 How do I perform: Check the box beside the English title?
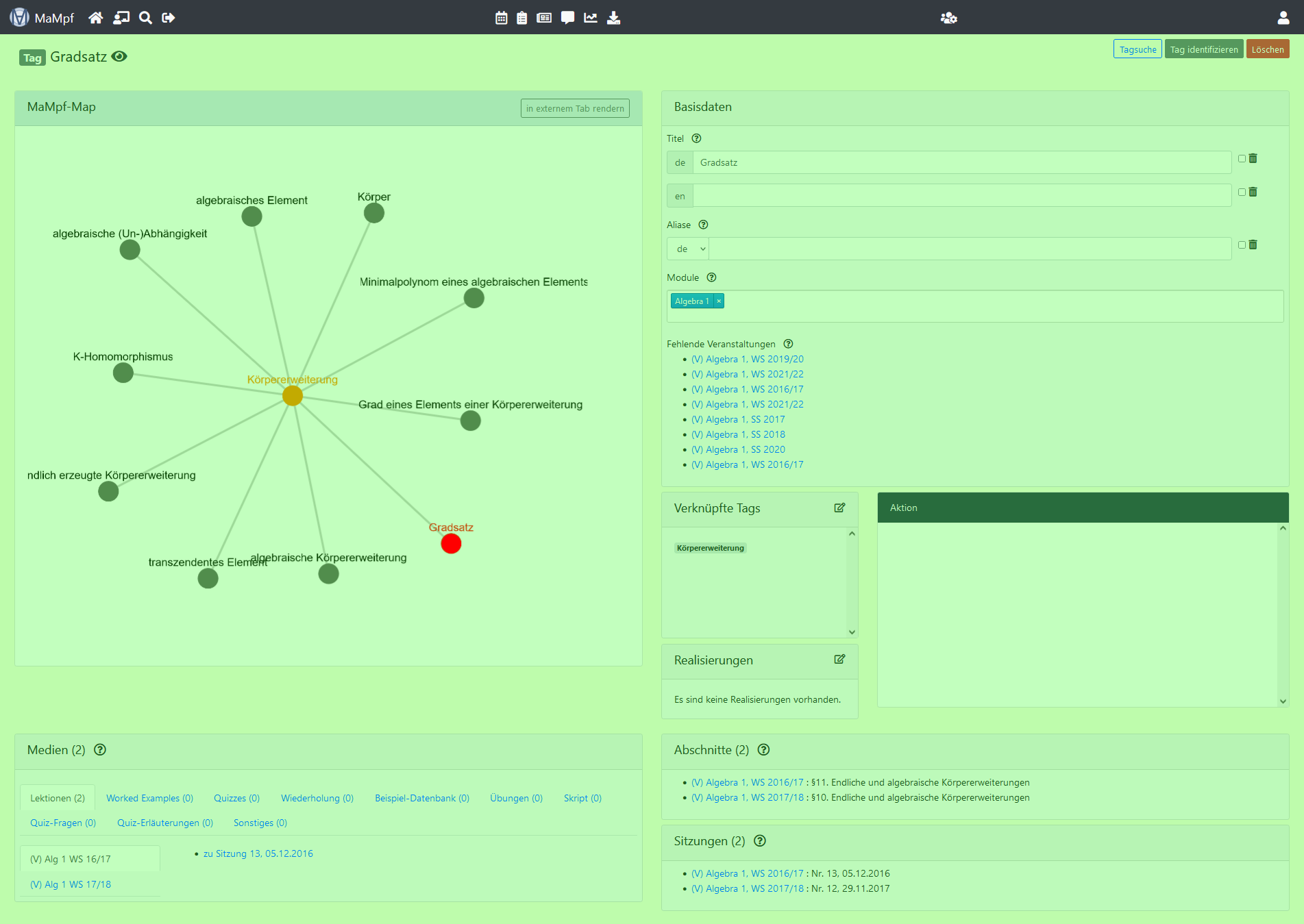coord(1242,192)
